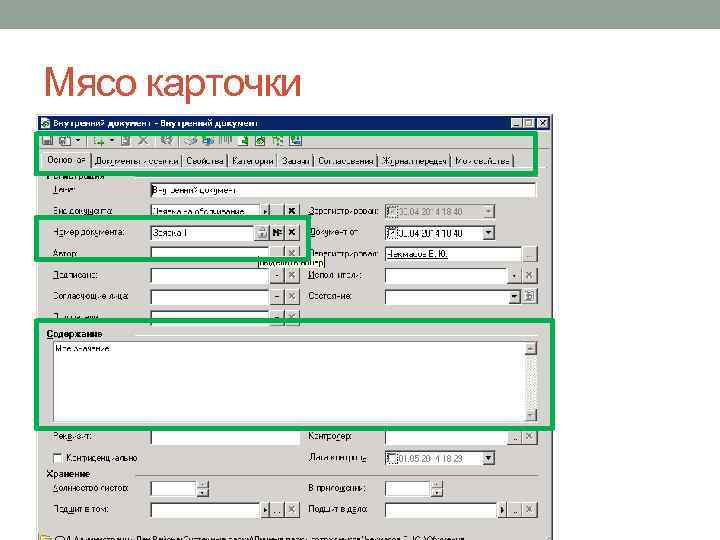This screenshot has height=540, width=720.
Task: Click the Вид документа field
Action: [205, 211]
